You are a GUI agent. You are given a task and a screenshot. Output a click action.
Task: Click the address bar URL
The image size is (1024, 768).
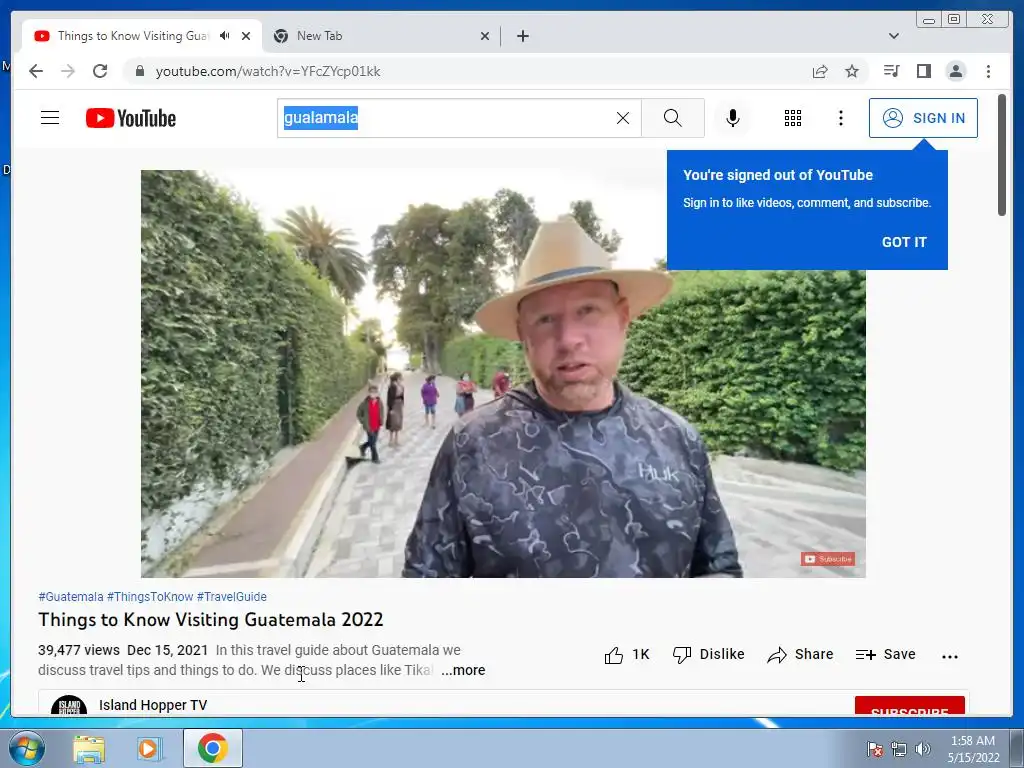coord(268,71)
